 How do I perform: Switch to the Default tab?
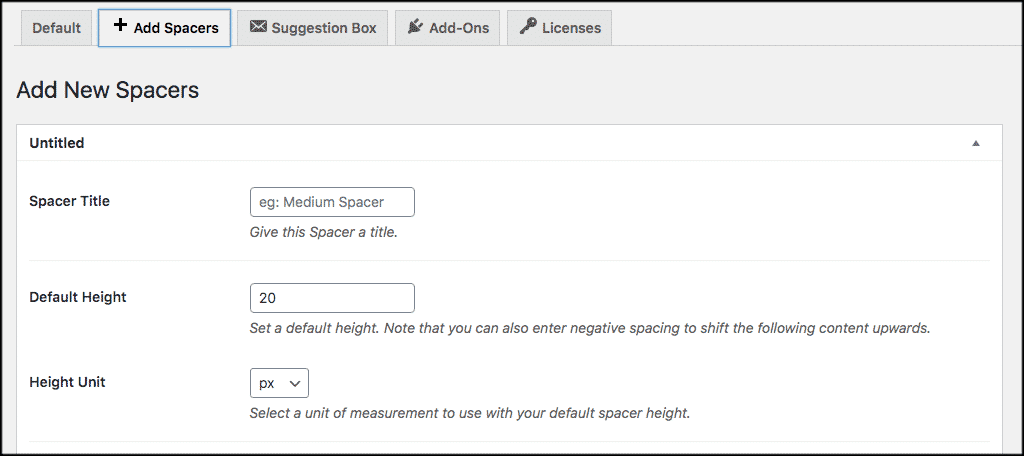[x=56, y=28]
